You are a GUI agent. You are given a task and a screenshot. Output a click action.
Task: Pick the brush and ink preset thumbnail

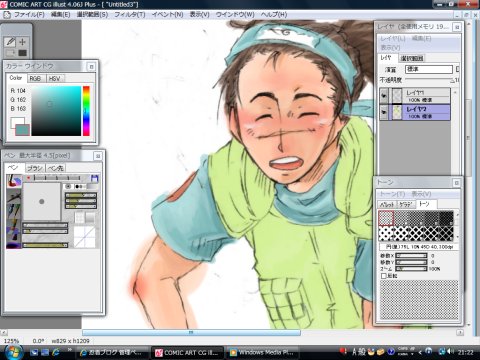[x=14, y=225]
